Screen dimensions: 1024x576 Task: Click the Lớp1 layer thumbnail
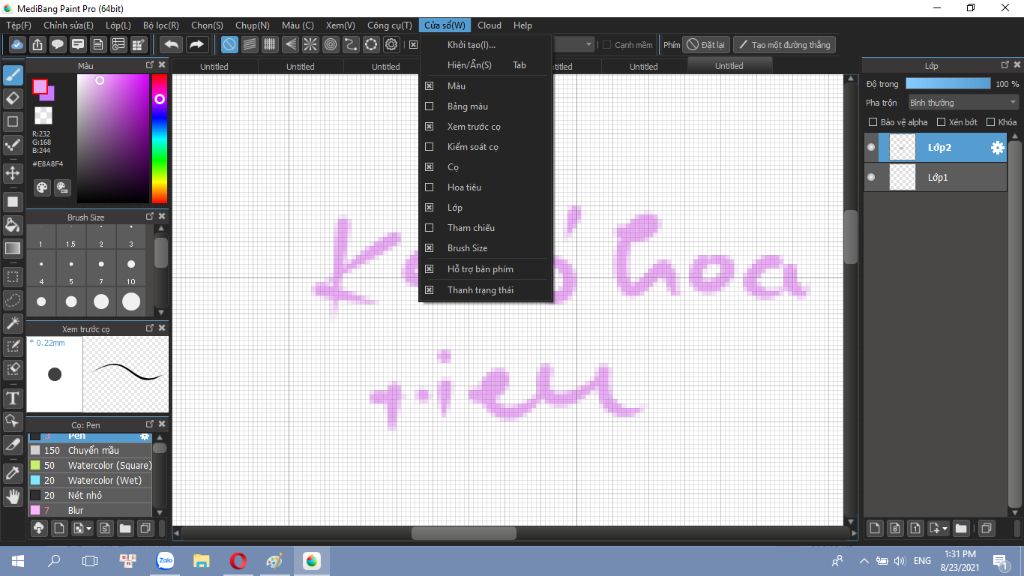pos(903,177)
